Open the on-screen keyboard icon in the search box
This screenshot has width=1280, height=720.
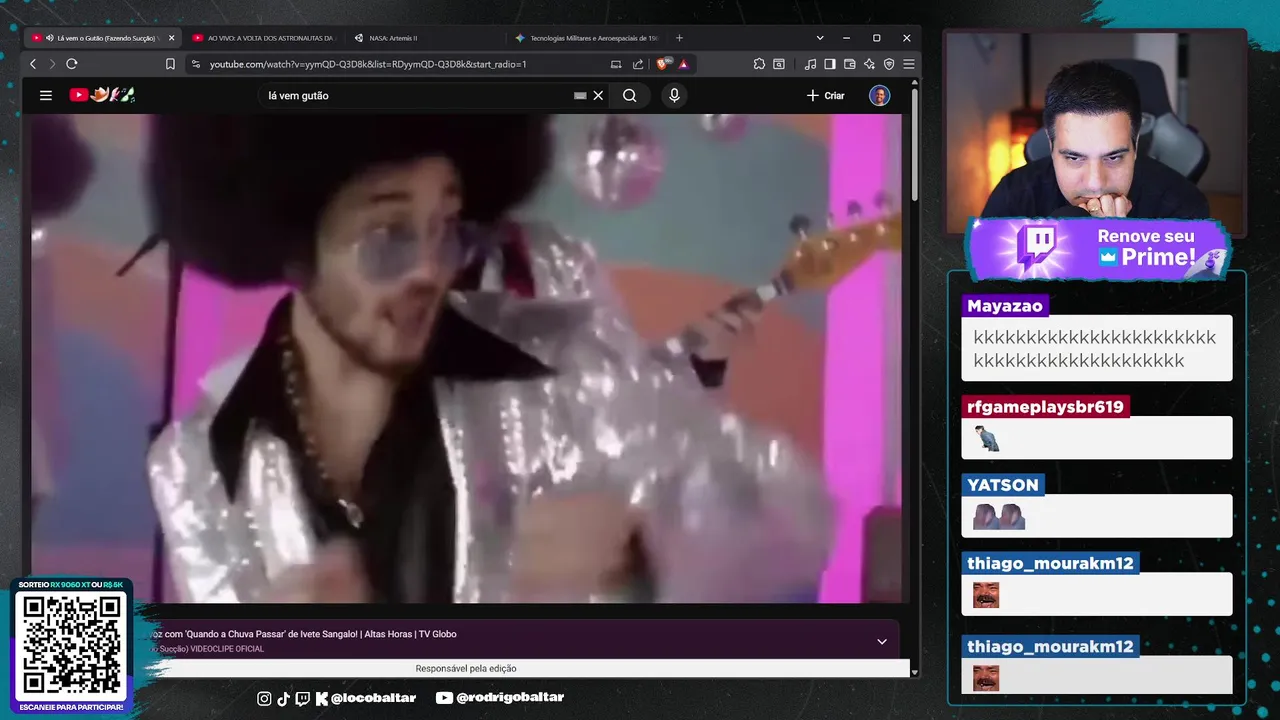coord(580,96)
